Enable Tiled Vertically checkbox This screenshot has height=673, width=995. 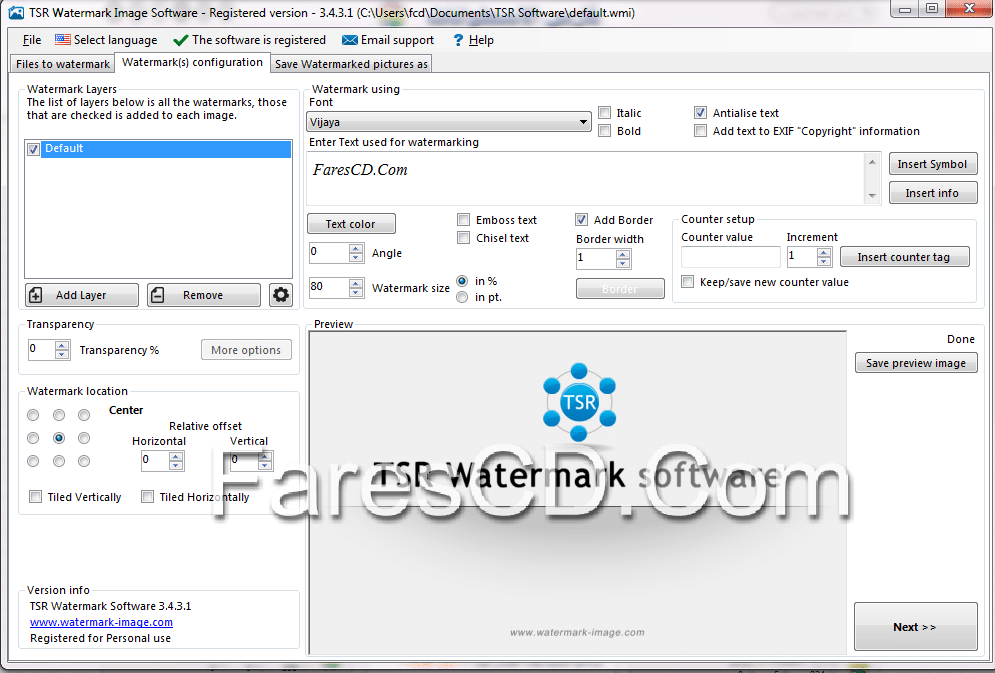click(36, 497)
